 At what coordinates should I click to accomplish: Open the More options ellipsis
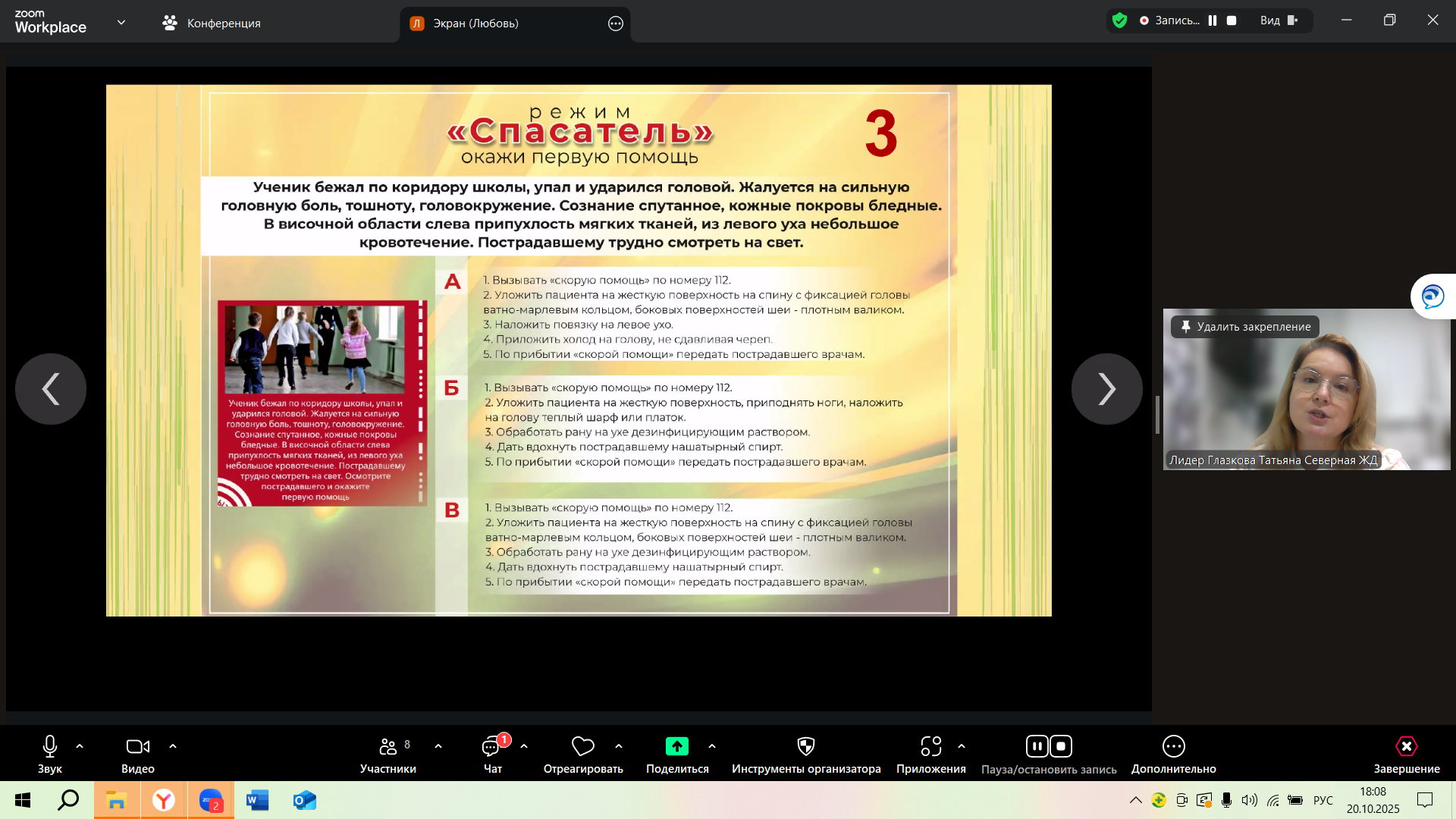coord(1173,747)
